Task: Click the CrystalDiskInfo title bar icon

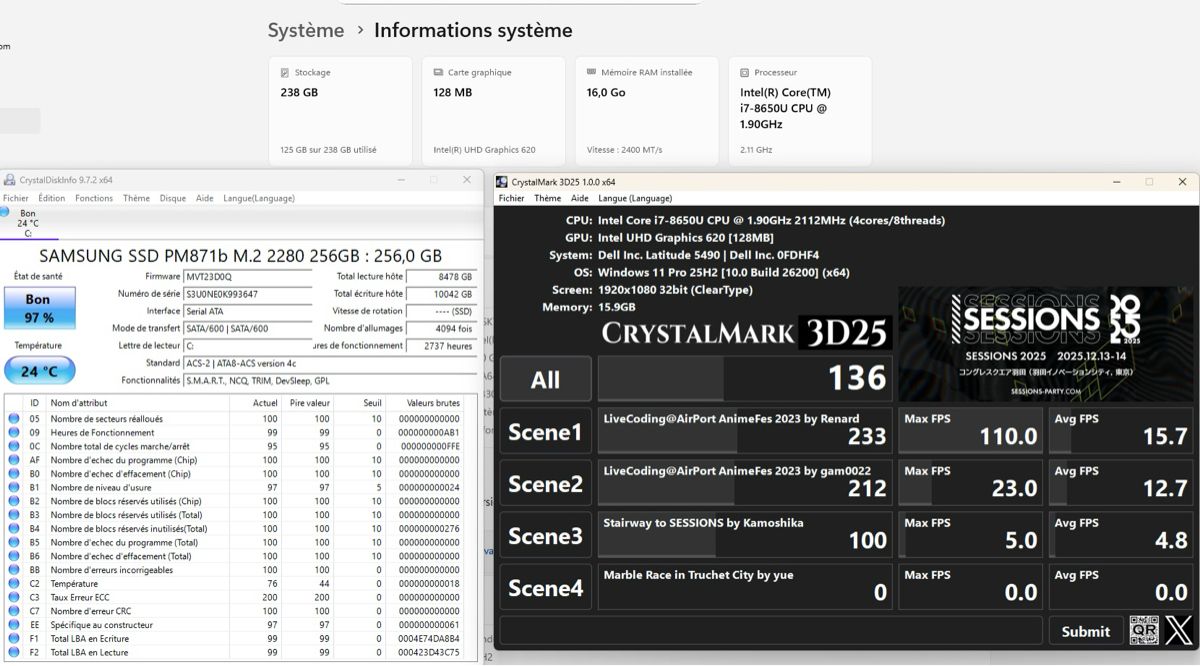Action: [x=9, y=180]
